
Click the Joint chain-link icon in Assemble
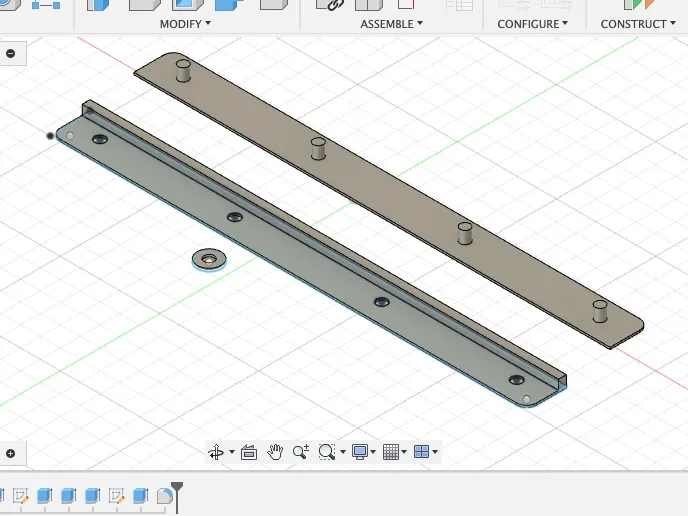[330, 5]
